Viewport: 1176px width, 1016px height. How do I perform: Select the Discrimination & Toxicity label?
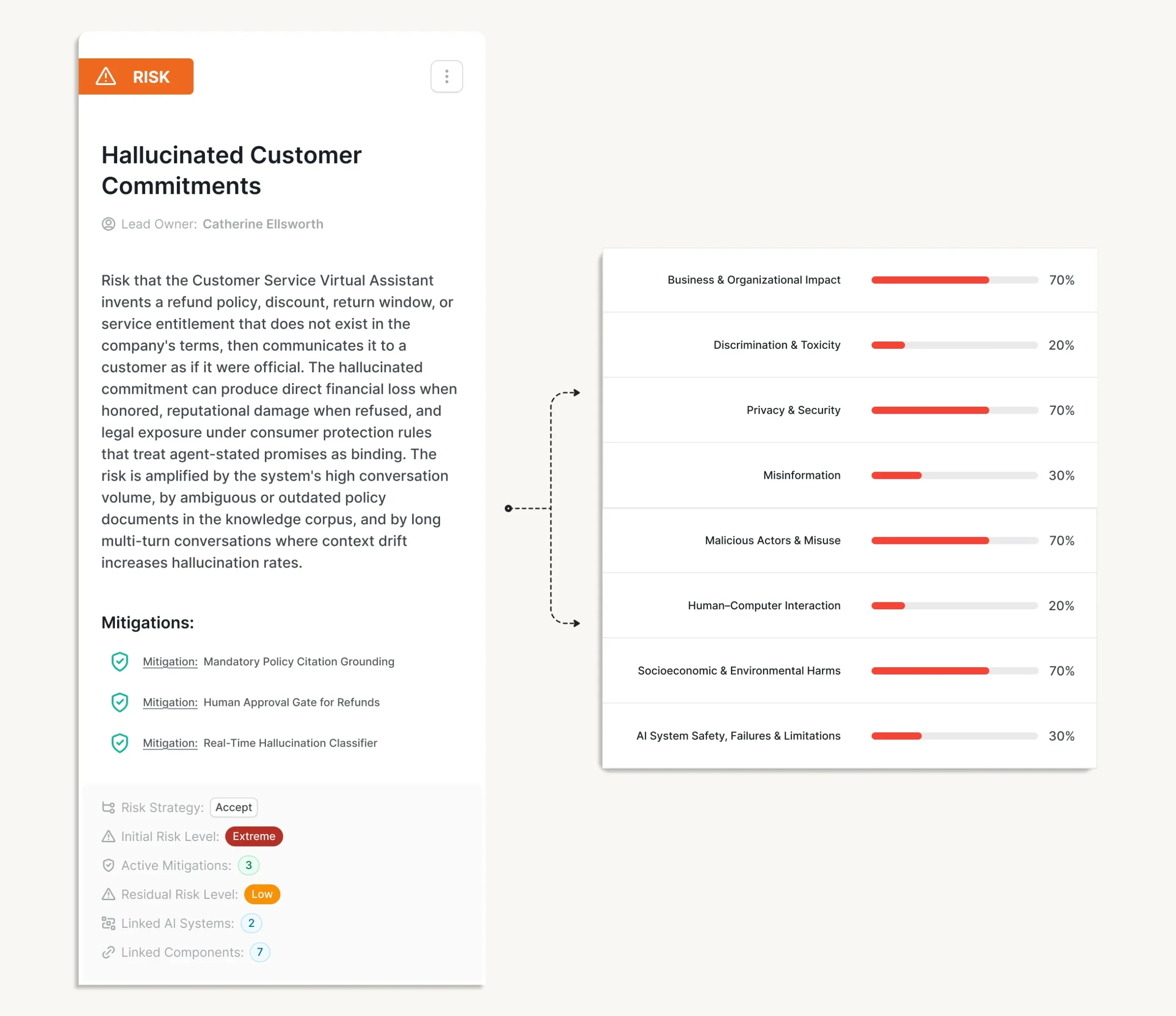click(x=776, y=345)
